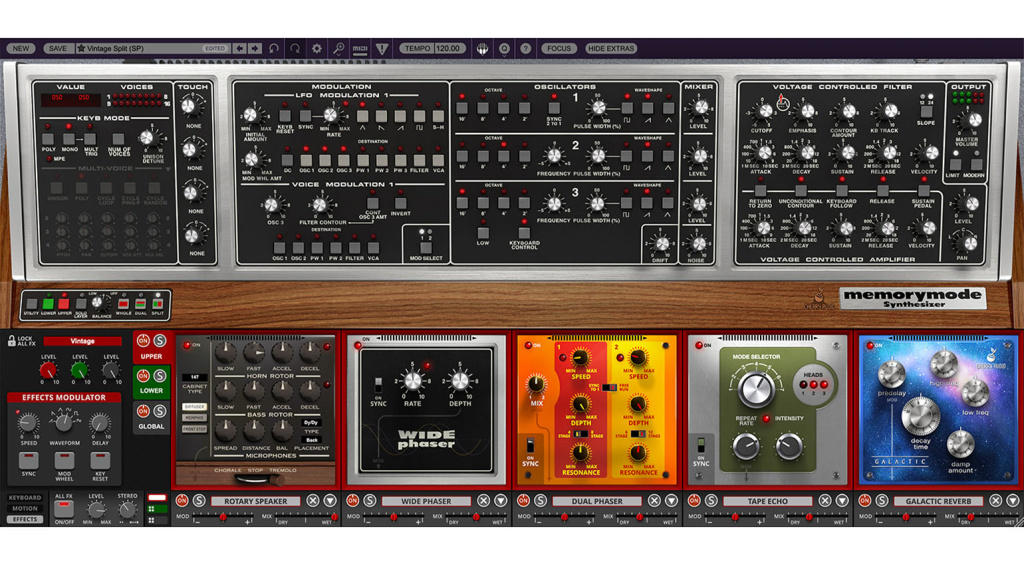Image resolution: width=1024 pixels, height=565 pixels.
Task: Toggle the Dual Phaser slot ON button
Action: coord(524,501)
